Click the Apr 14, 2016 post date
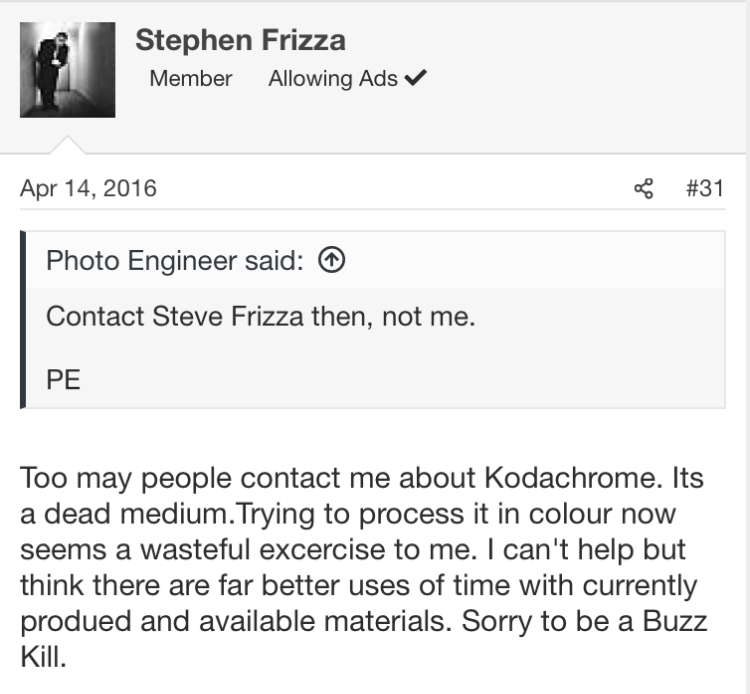 point(88,188)
